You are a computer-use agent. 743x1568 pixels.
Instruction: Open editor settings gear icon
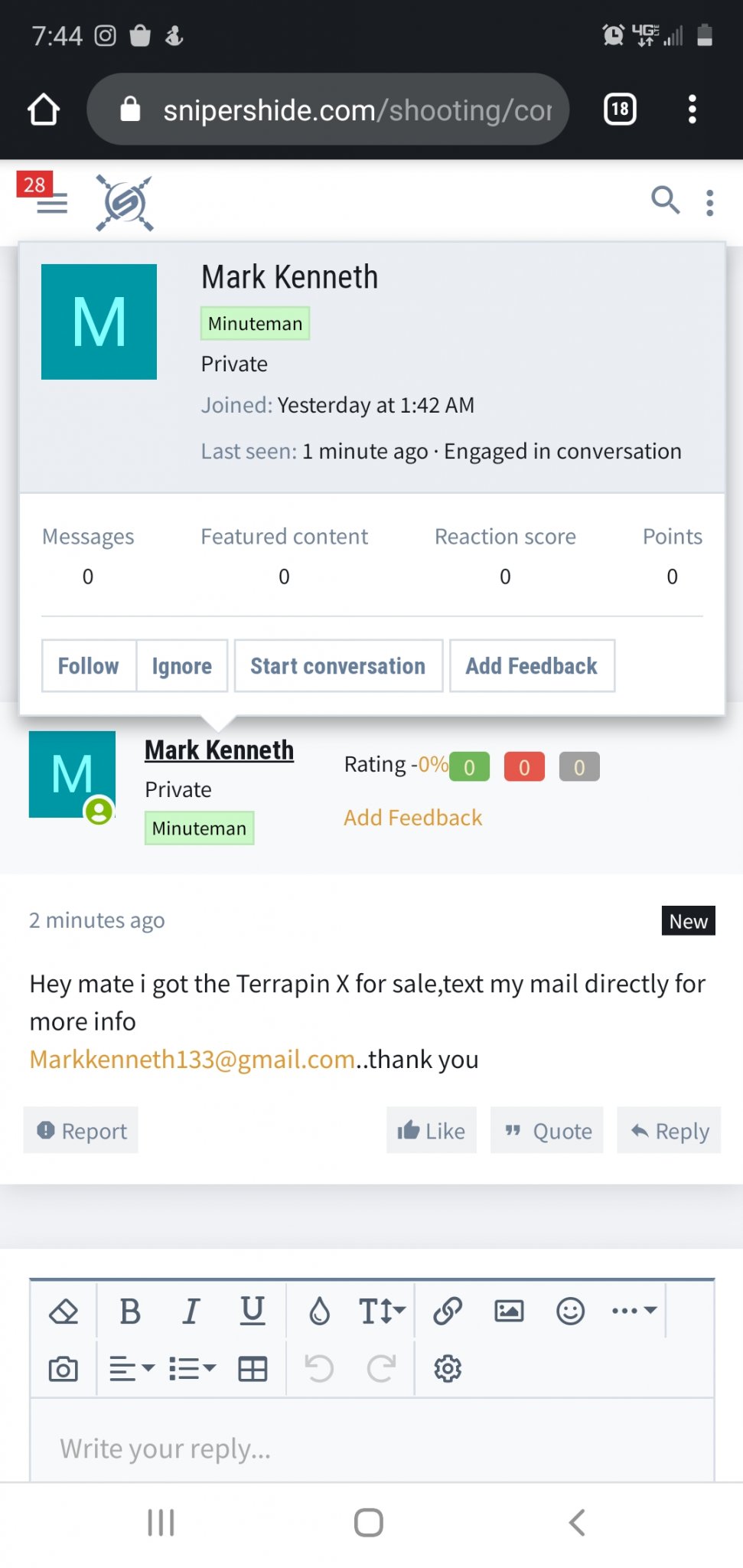tap(448, 1369)
